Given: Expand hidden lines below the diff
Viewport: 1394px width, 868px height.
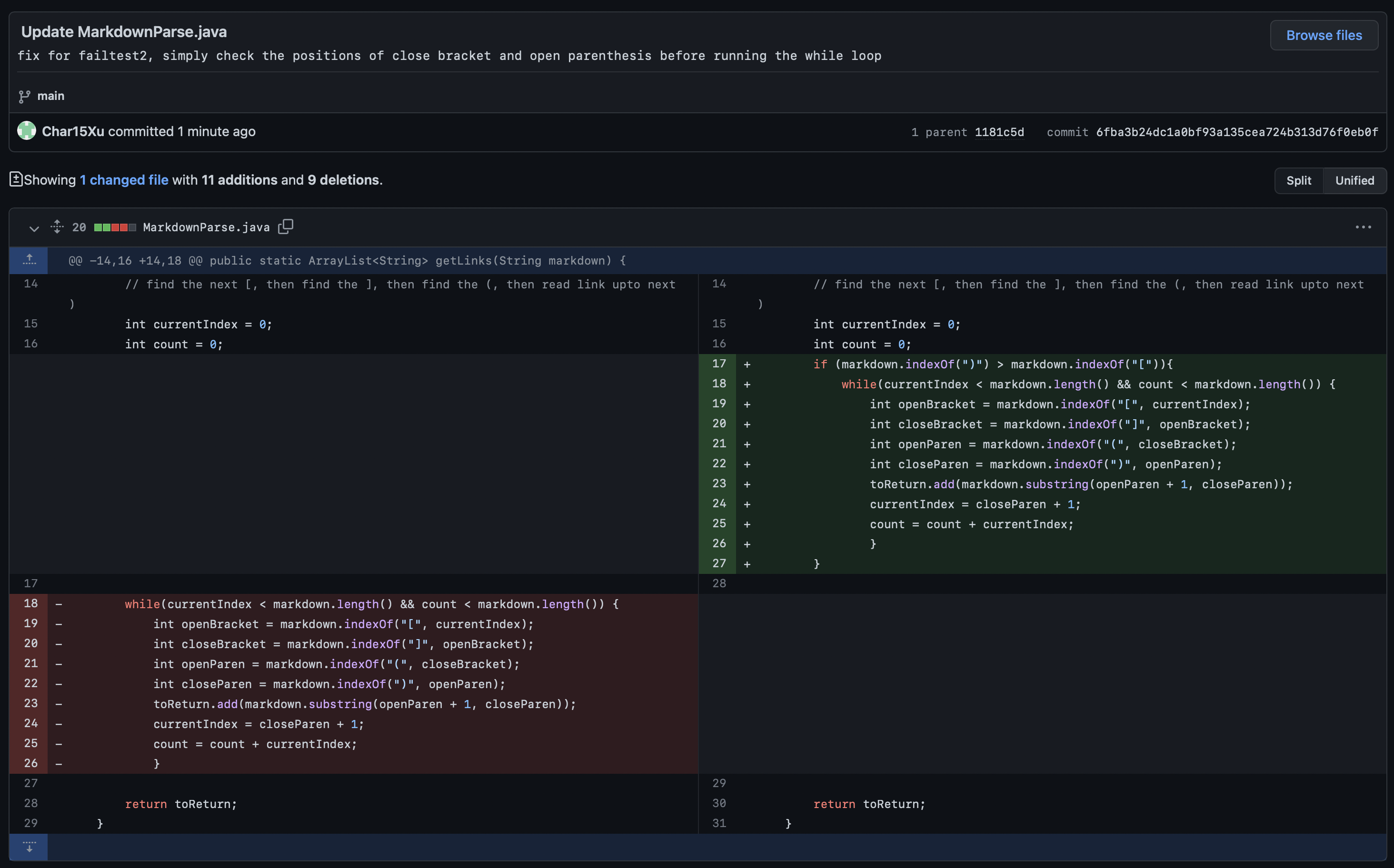Looking at the screenshot, I should pos(29,847).
